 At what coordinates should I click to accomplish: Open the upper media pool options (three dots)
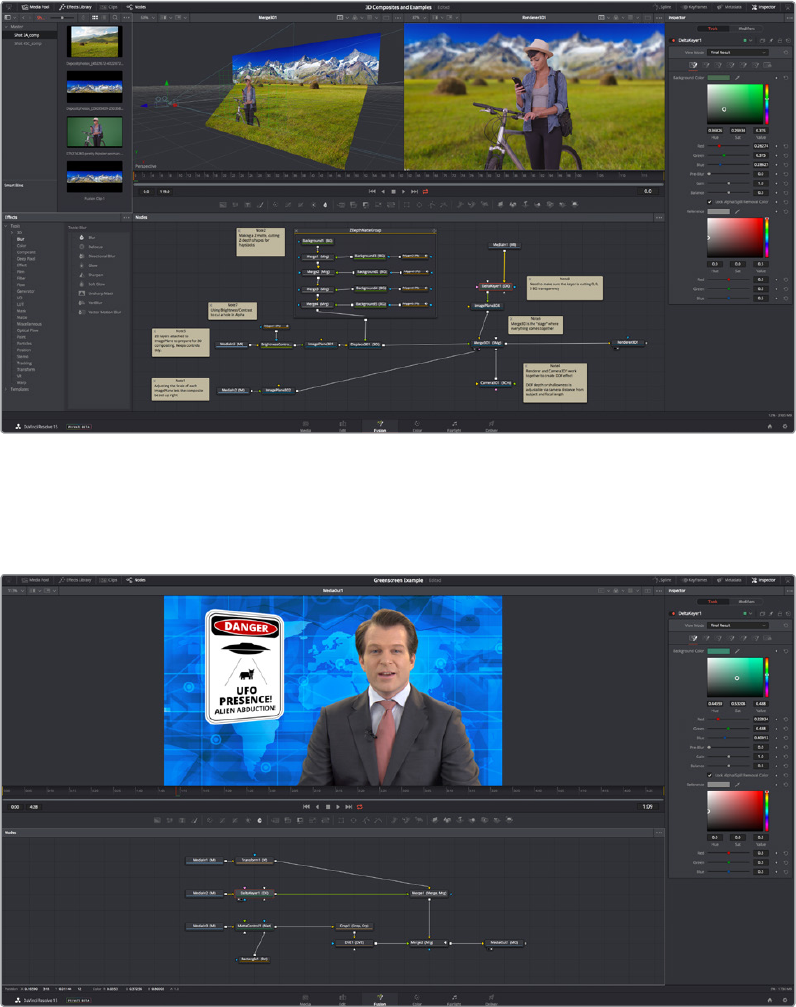pos(126,17)
